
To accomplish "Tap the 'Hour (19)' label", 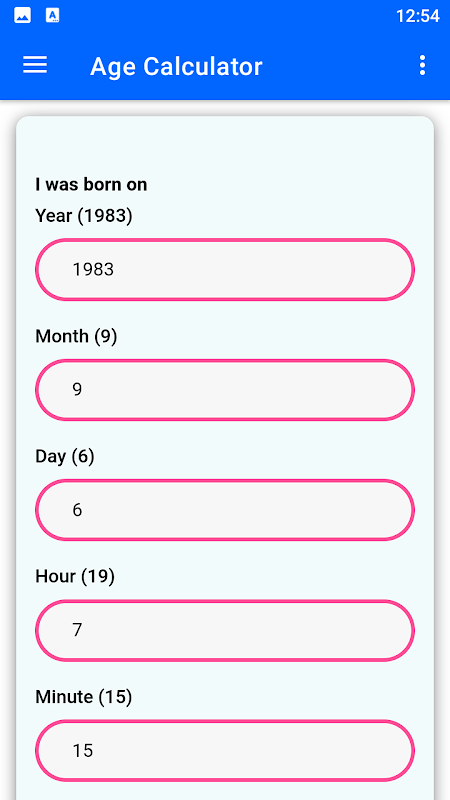I will (x=75, y=577).
